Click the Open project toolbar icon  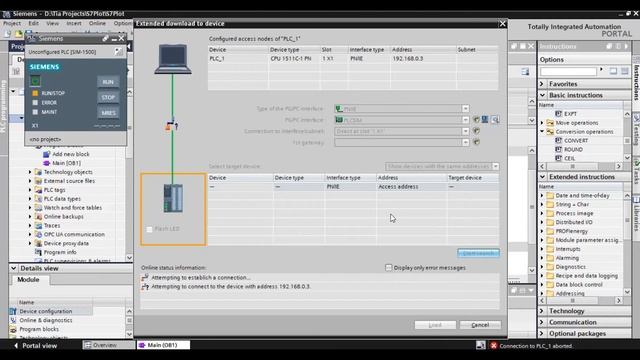(x=18, y=33)
